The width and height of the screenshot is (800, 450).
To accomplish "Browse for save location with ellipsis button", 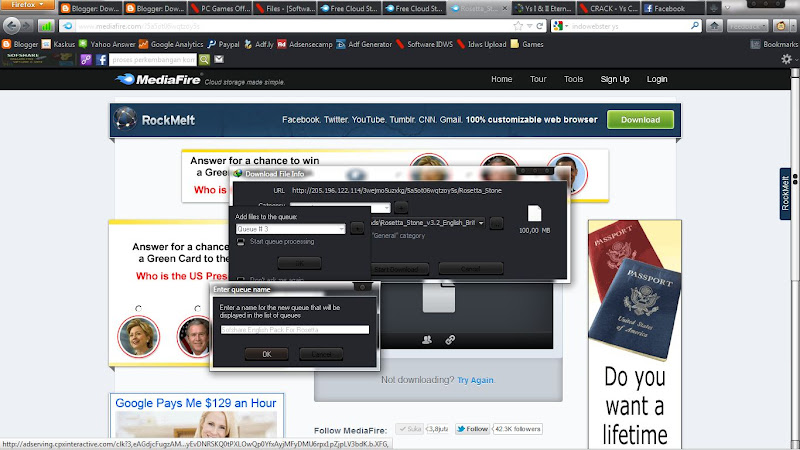I will pos(496,223).
